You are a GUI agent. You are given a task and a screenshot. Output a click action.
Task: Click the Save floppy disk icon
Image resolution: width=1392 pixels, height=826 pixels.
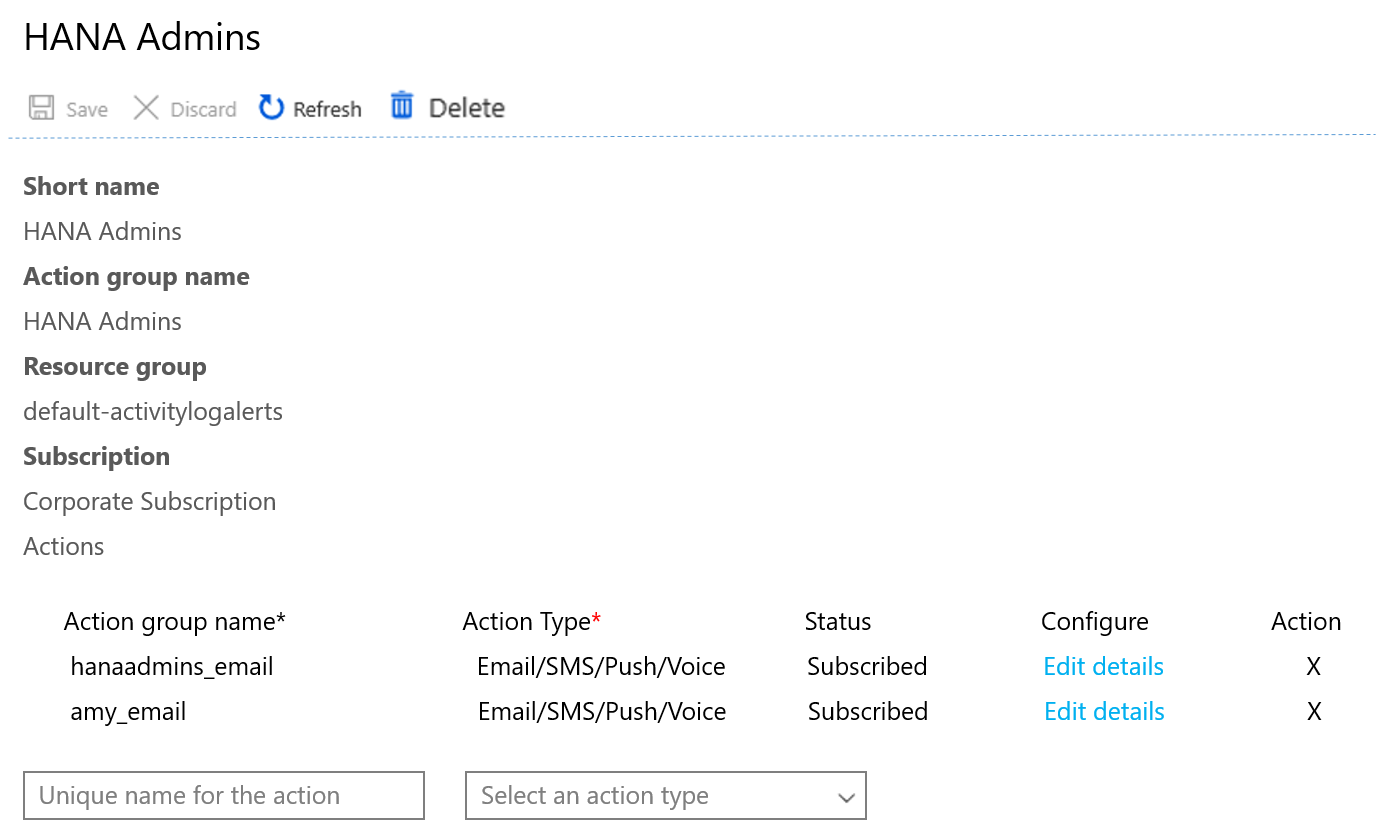pyautogui.click(x=41, y=108)
